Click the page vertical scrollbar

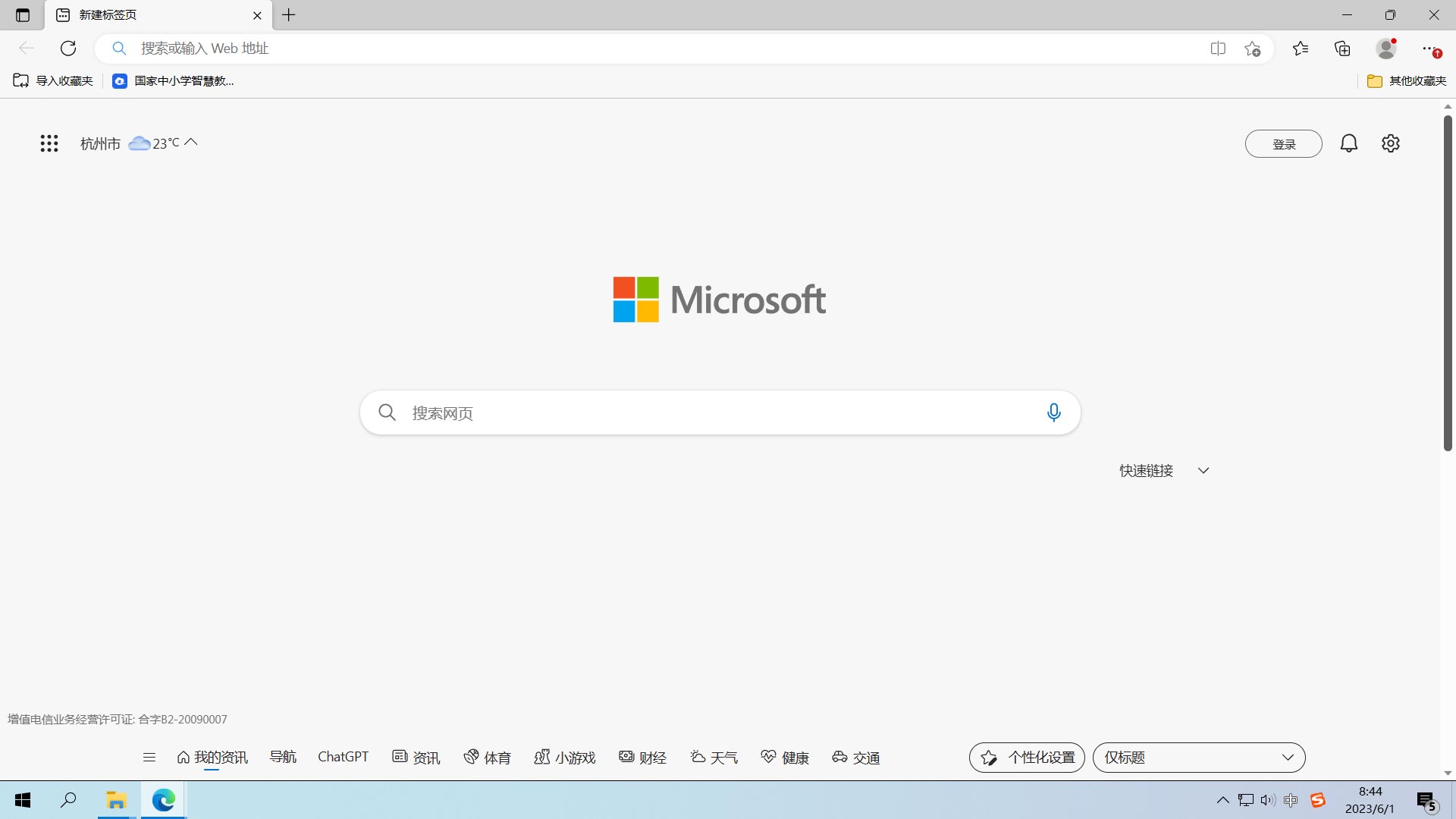1448,284
